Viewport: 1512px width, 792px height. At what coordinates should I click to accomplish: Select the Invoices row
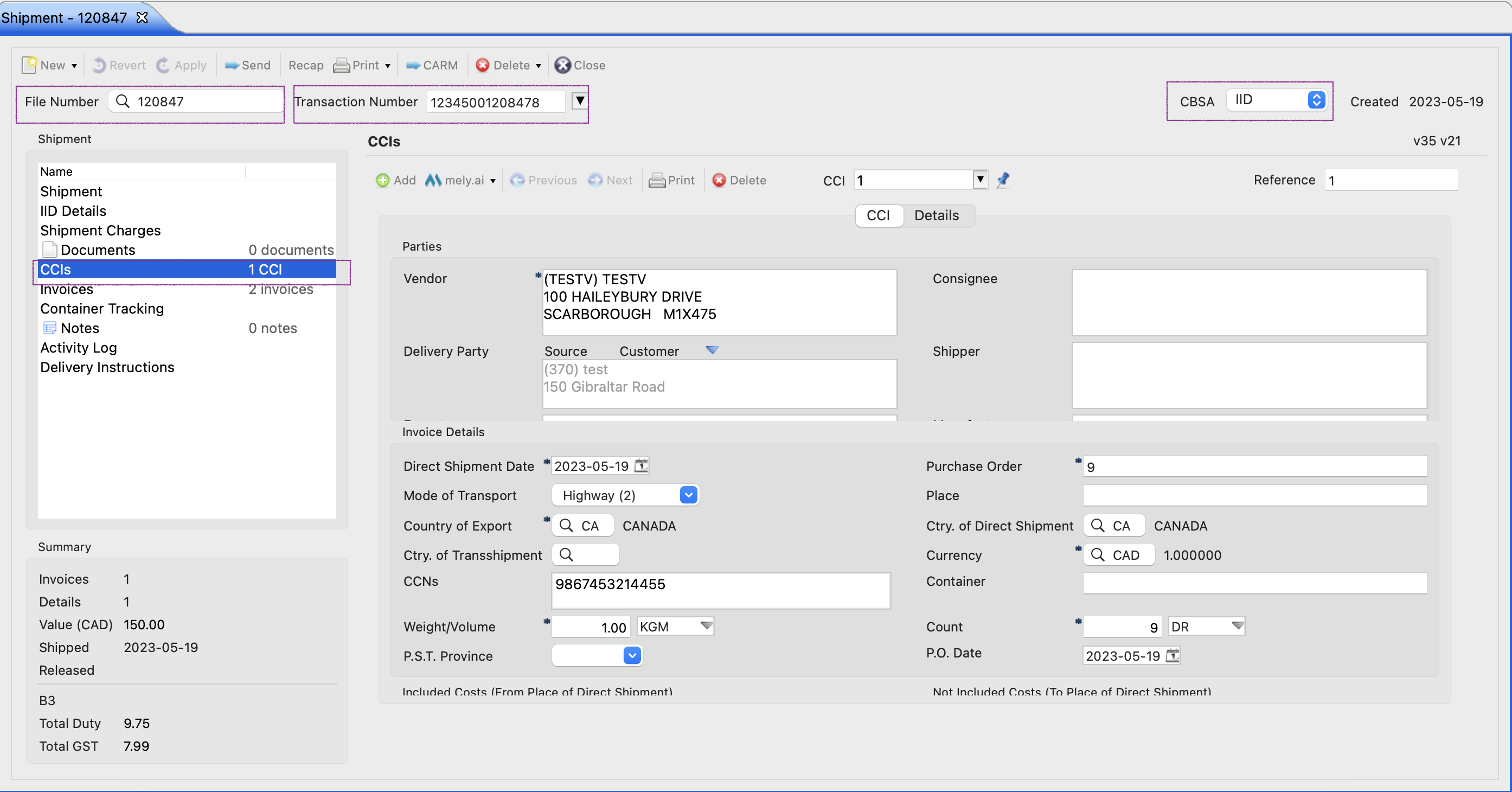187,290
